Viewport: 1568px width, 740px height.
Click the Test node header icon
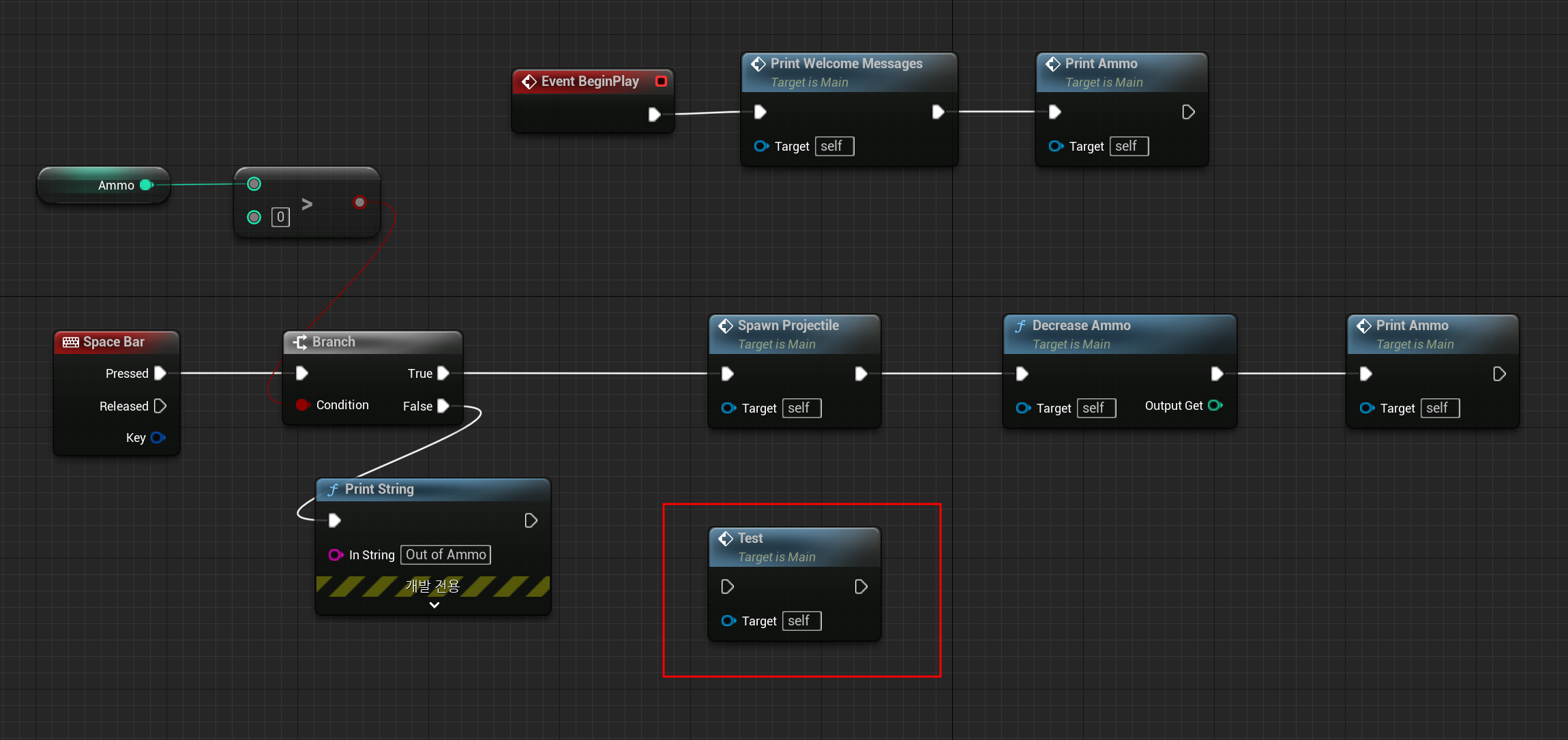coord(726,539)
